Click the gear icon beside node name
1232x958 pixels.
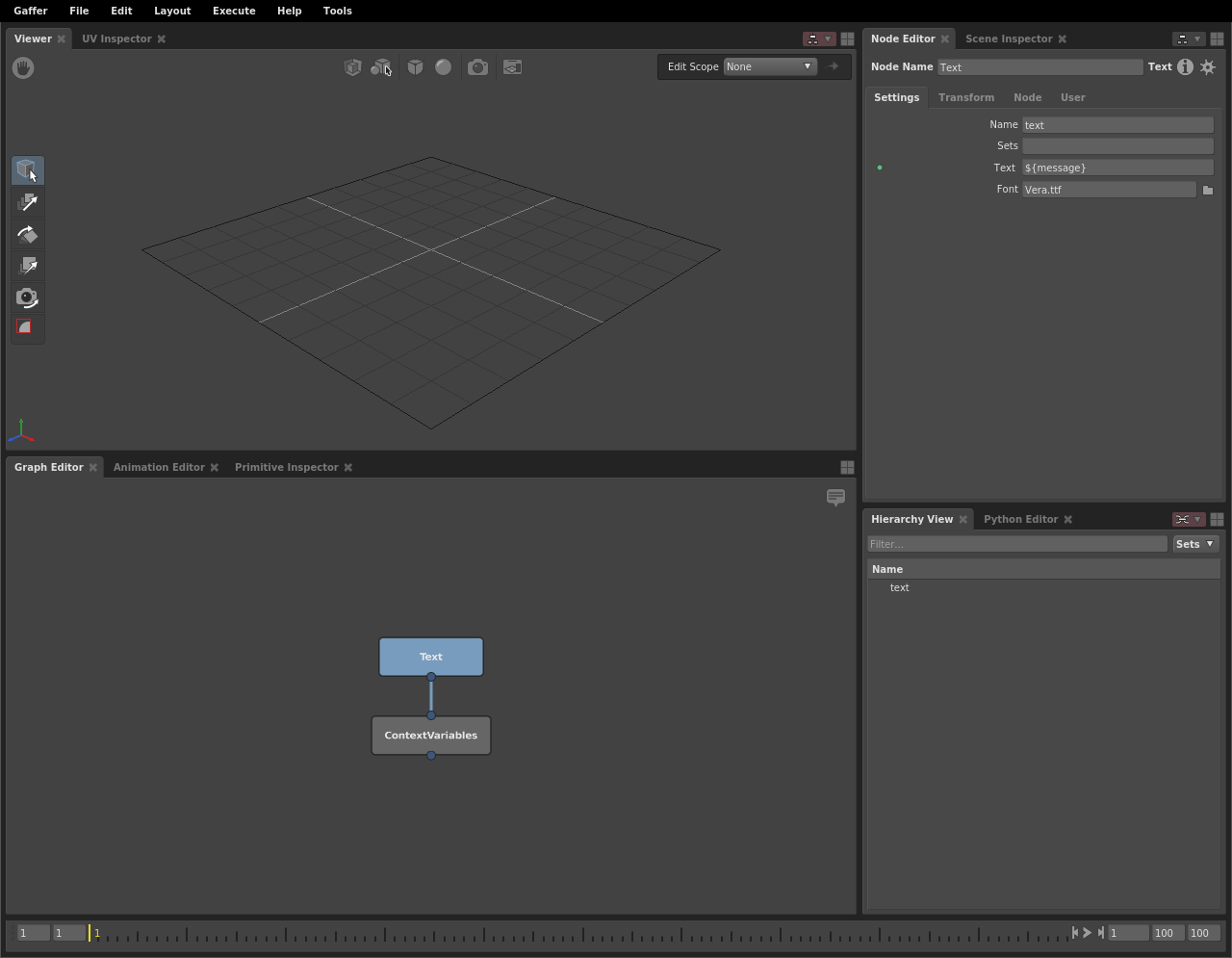pyautogui.click(x=1208, y=67)
